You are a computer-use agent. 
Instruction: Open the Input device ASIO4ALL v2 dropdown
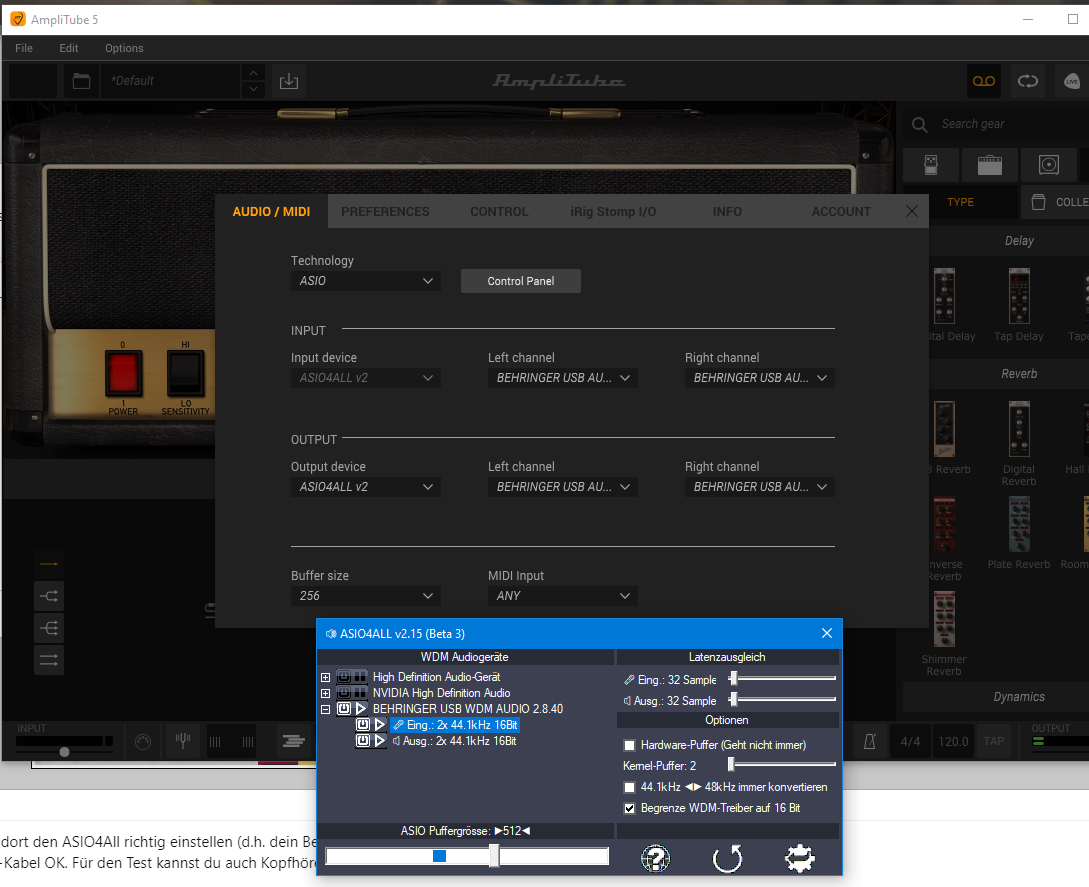365,379
